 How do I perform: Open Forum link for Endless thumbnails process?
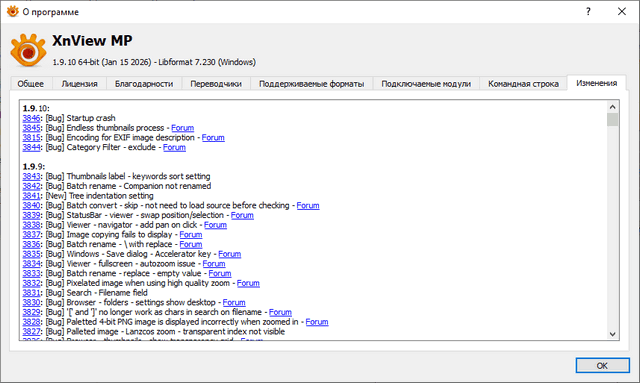click(182, 128)
